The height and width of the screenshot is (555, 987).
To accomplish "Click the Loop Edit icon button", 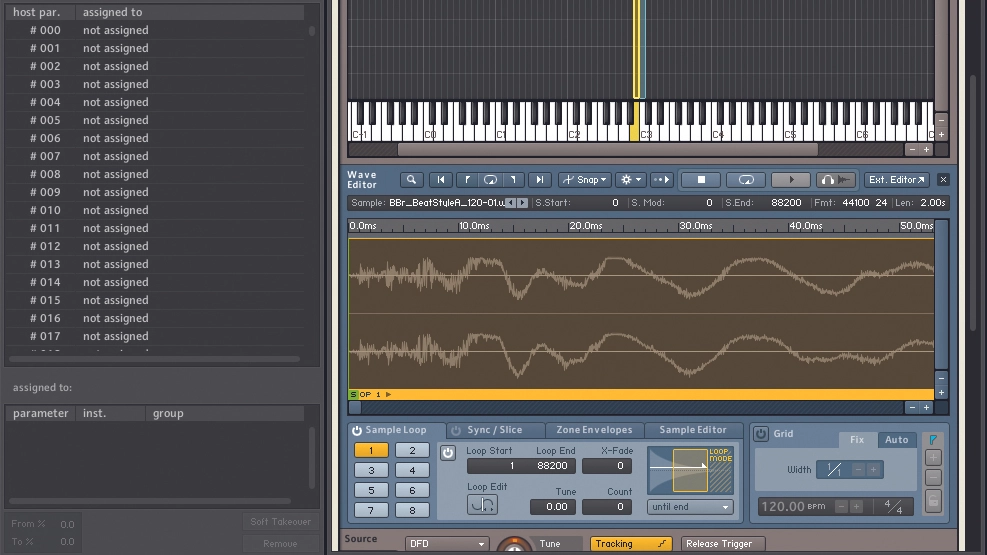I will tap(482, 505).
